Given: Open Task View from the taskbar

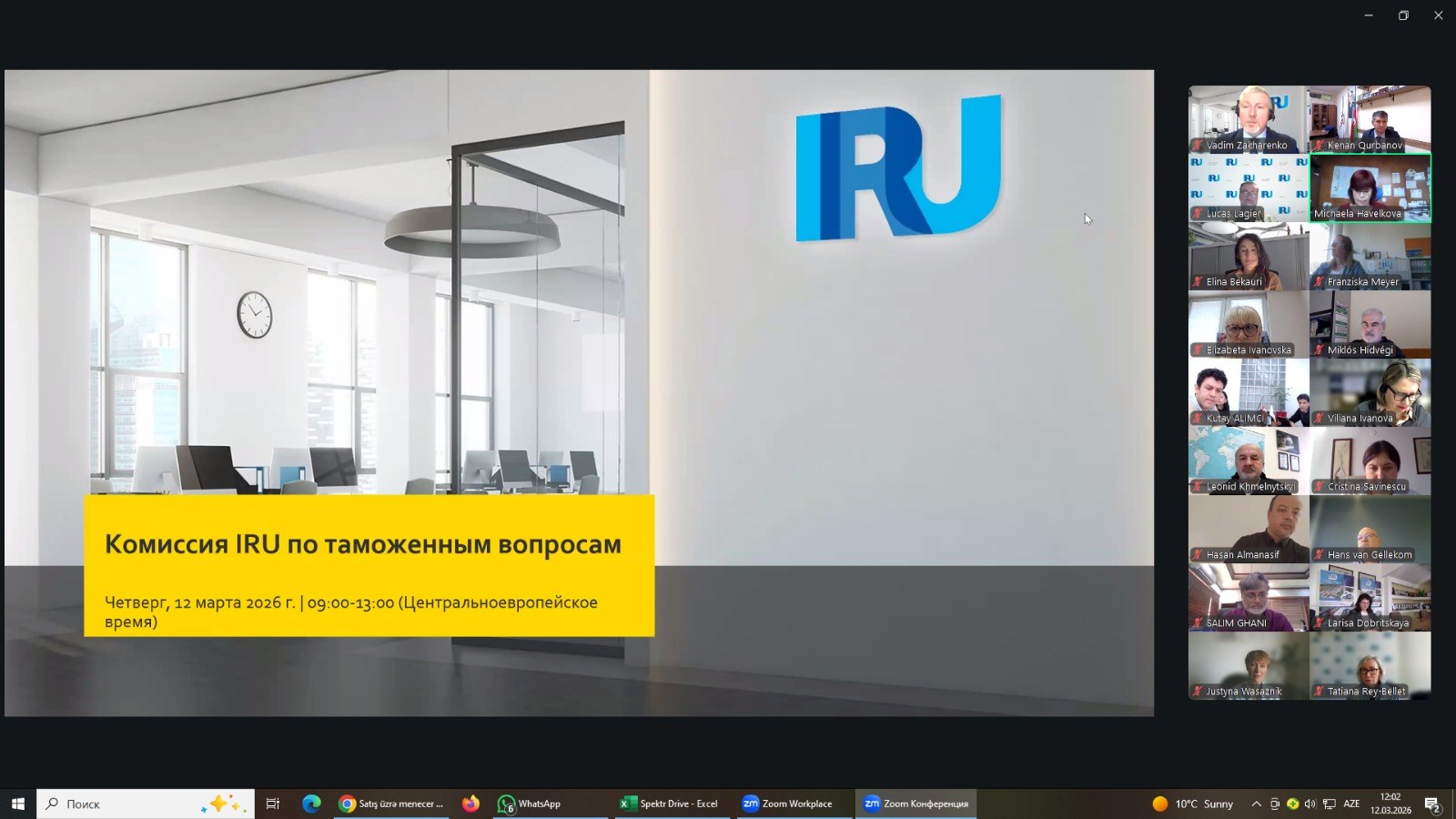Looking at the screenshot, I should 272,804.
